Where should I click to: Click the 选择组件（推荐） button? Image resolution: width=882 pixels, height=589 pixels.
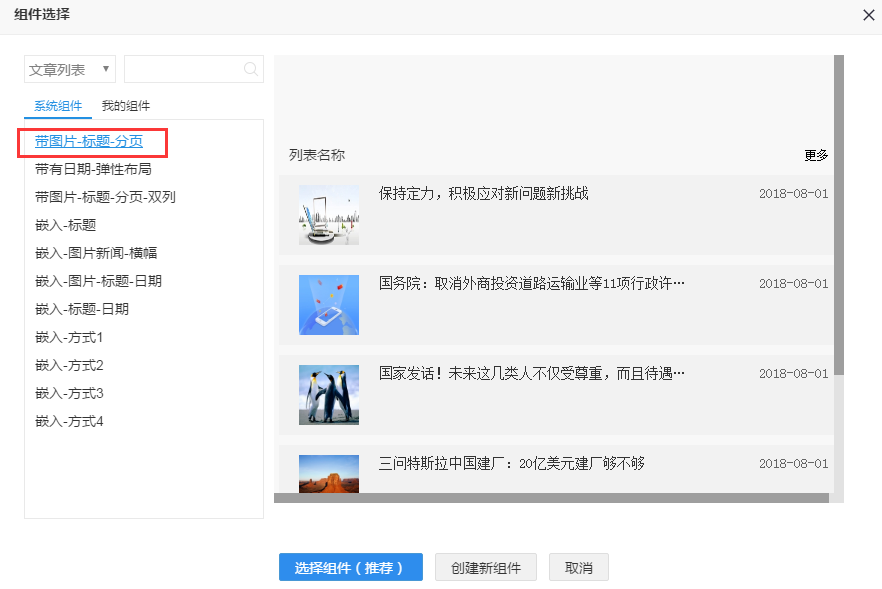(x=350, y=567)
